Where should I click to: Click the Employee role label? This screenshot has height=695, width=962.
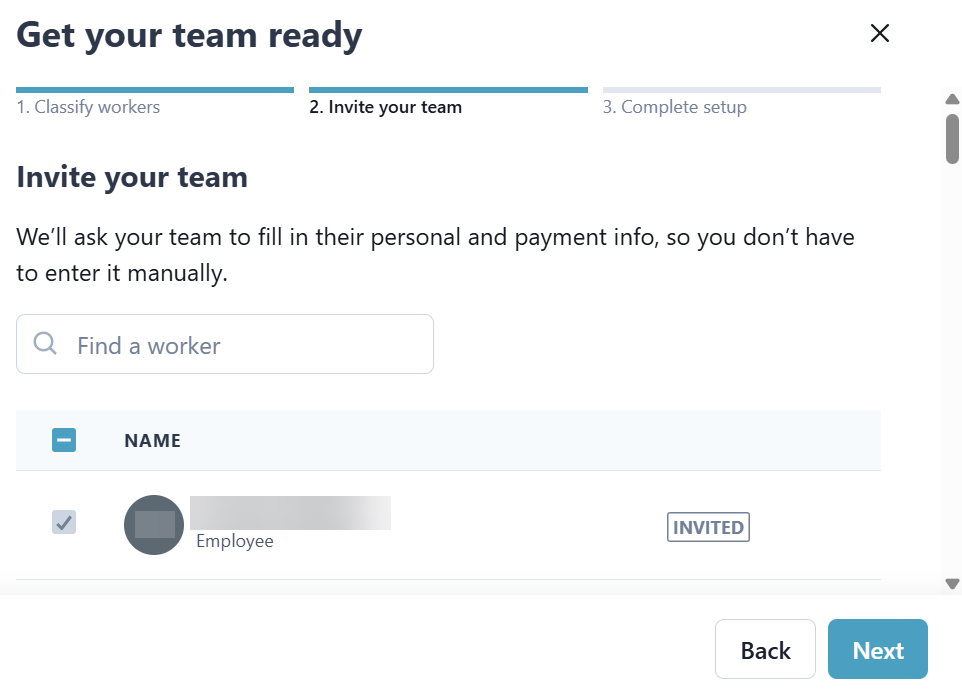234,541
